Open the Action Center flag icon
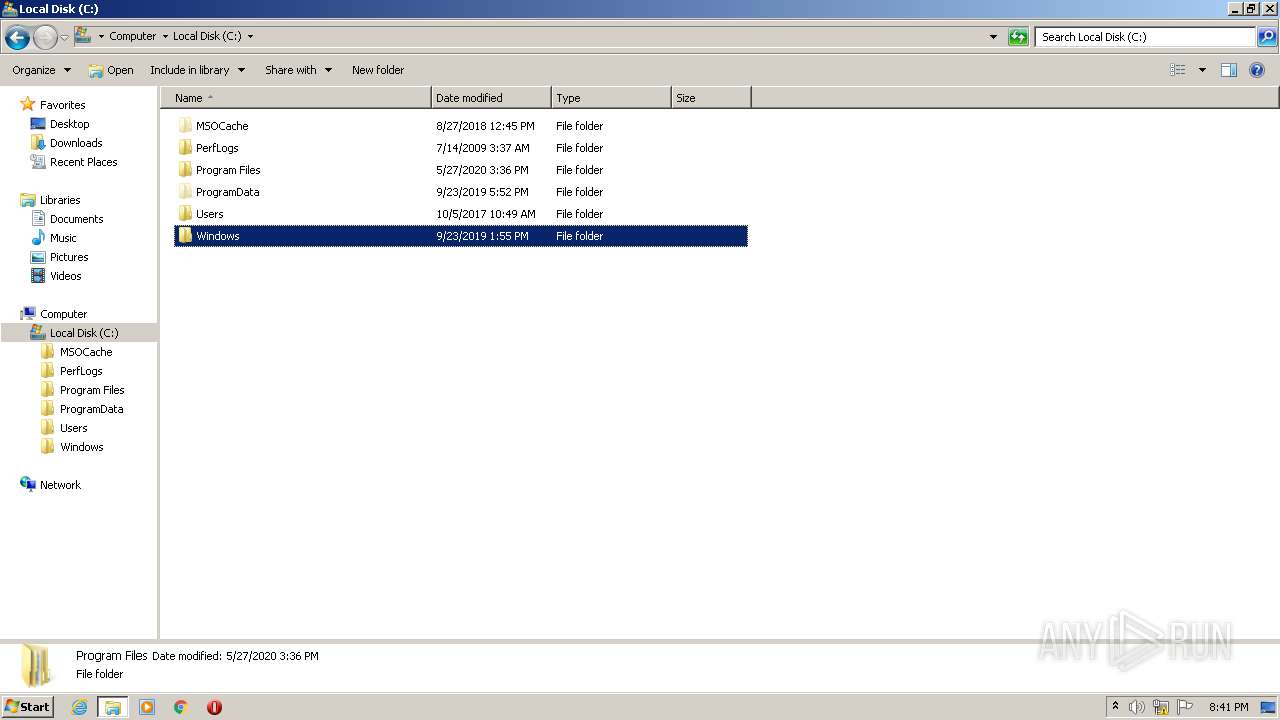Viewport: 1280px width, 720px height. point(1186,707)
